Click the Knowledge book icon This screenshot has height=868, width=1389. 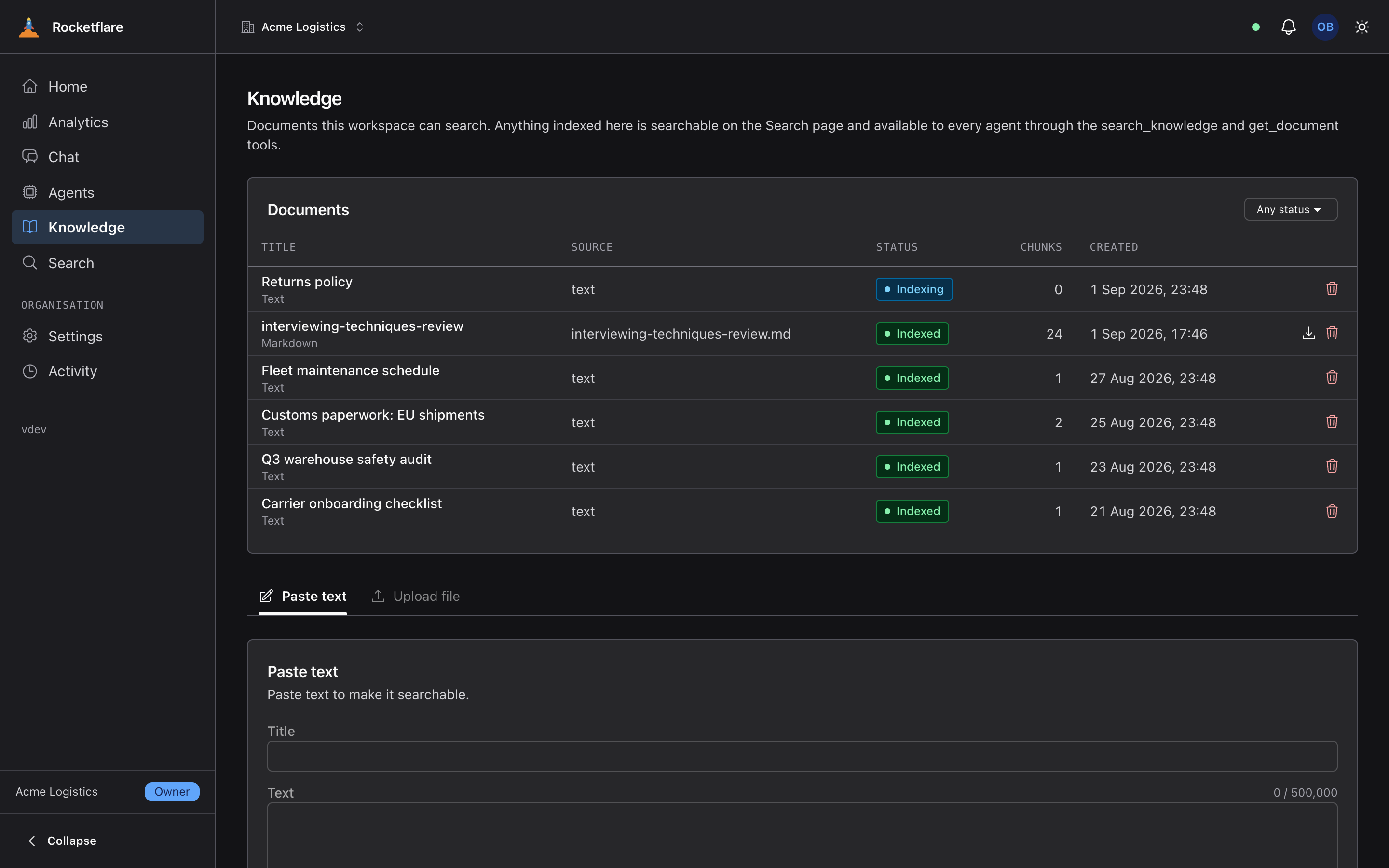(x=30, y=227)
